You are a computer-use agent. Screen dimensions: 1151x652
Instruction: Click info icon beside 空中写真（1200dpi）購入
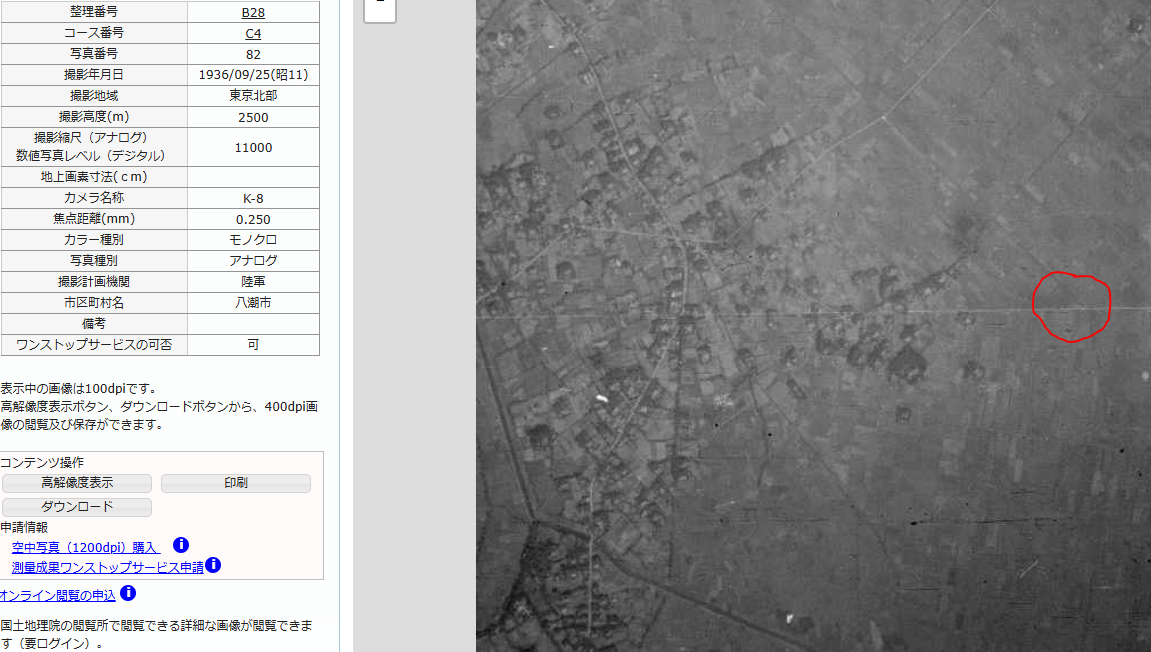point(181,545)
